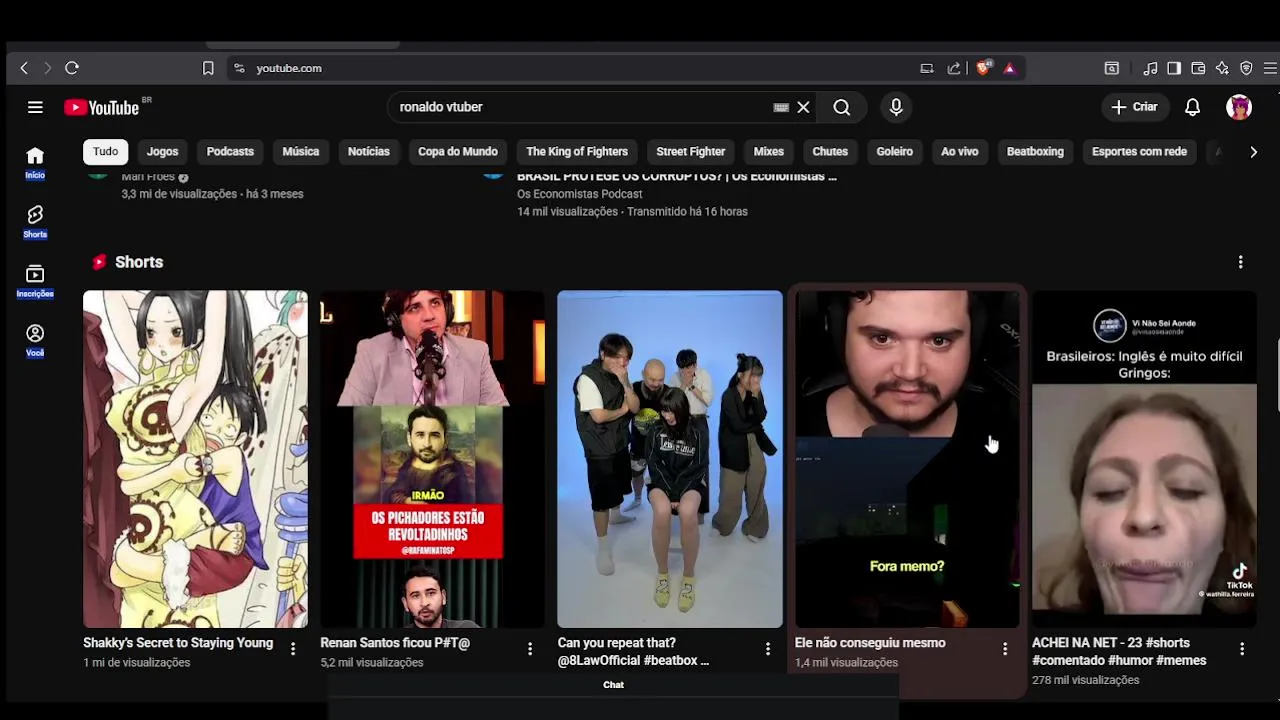Image resolution: width=1280 pixels, height=720 pixels.
Task: Click the browser forward arrow
Action: click(47, 68)
